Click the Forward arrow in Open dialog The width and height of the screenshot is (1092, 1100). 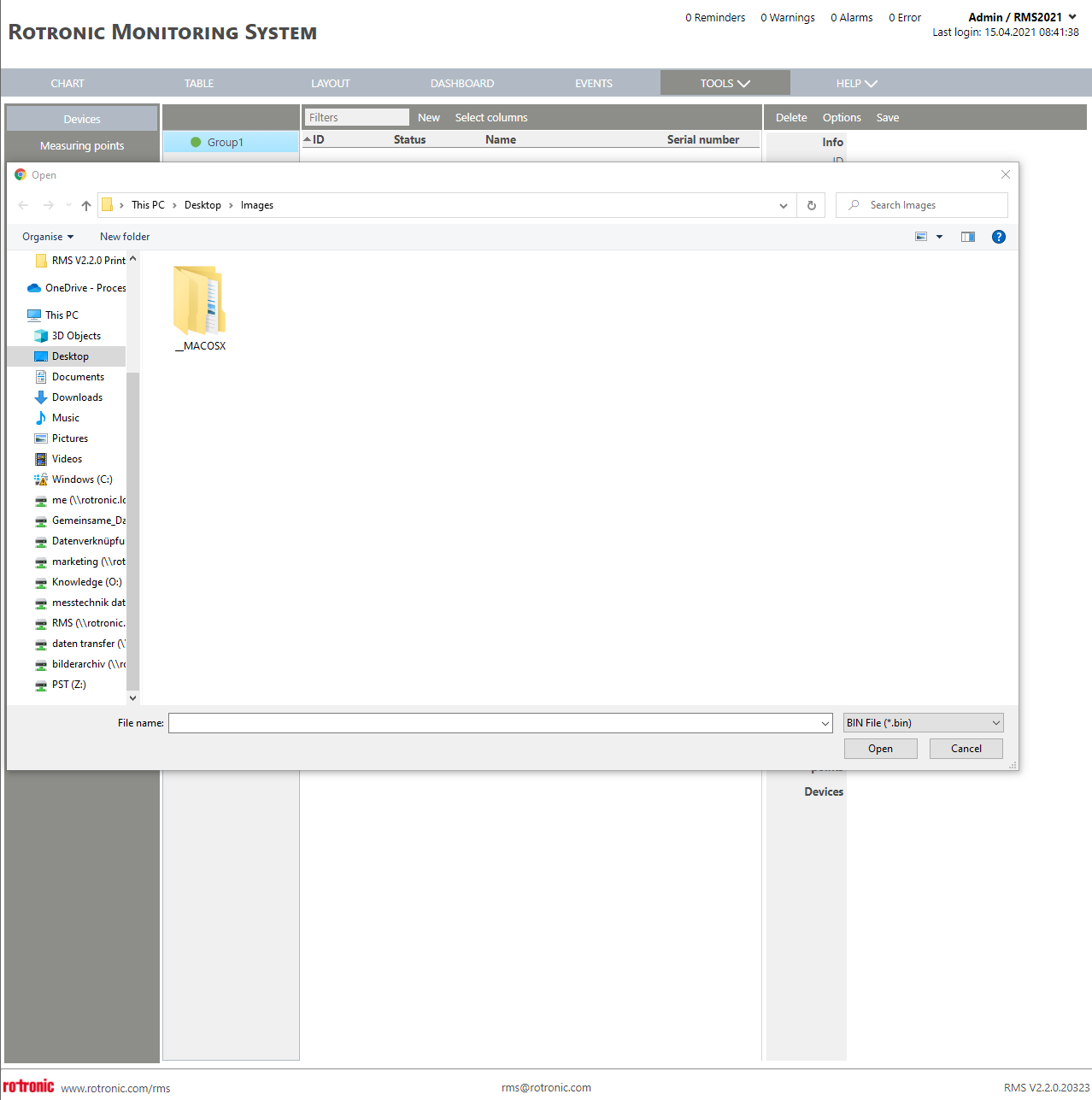(x=49, y=205)
